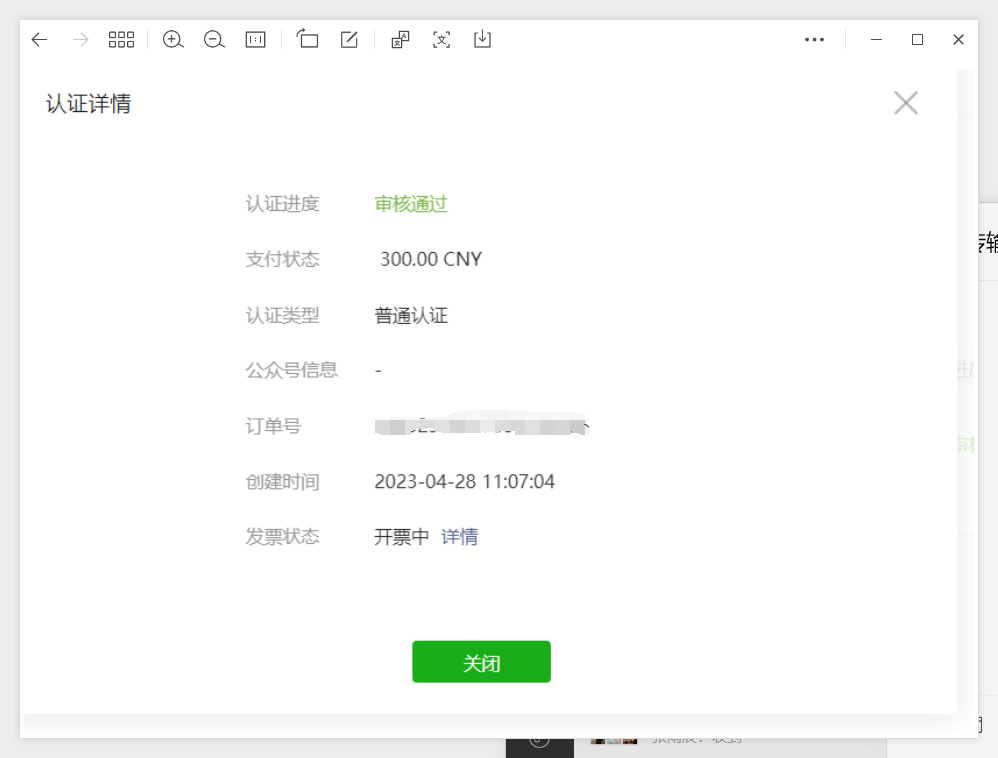The width and height of the screenshot is (998, 758).
Task: Edit the image with the pencil tool
Action: [x=349, y=39]
